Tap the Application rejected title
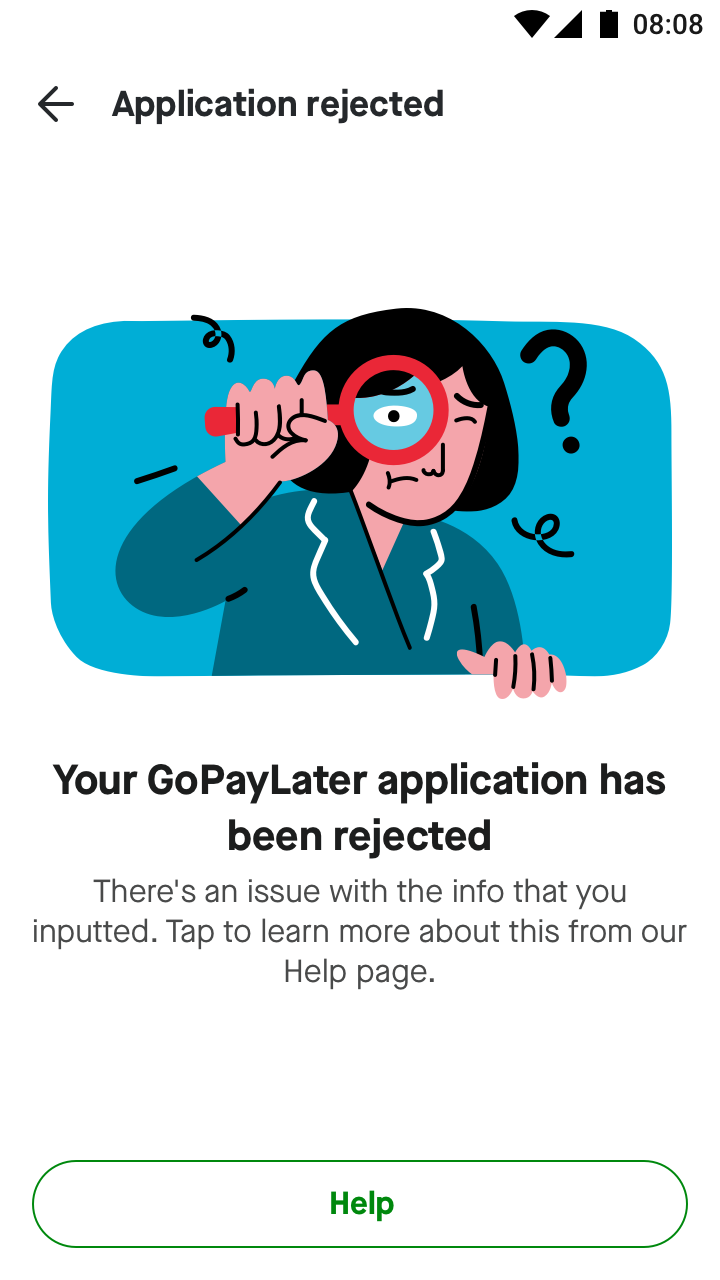720x1280 pixels. click(278, 104)
